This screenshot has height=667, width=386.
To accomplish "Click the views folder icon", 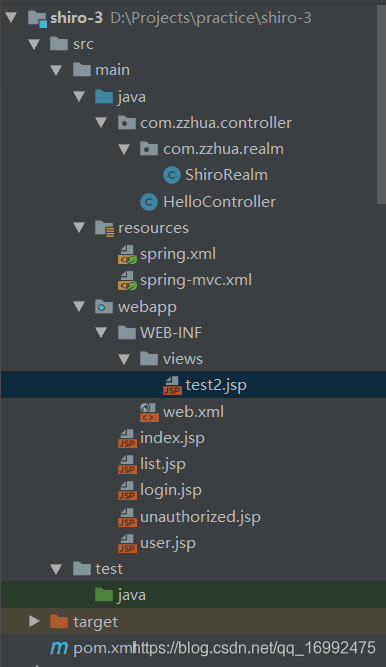I will [149, 359].
